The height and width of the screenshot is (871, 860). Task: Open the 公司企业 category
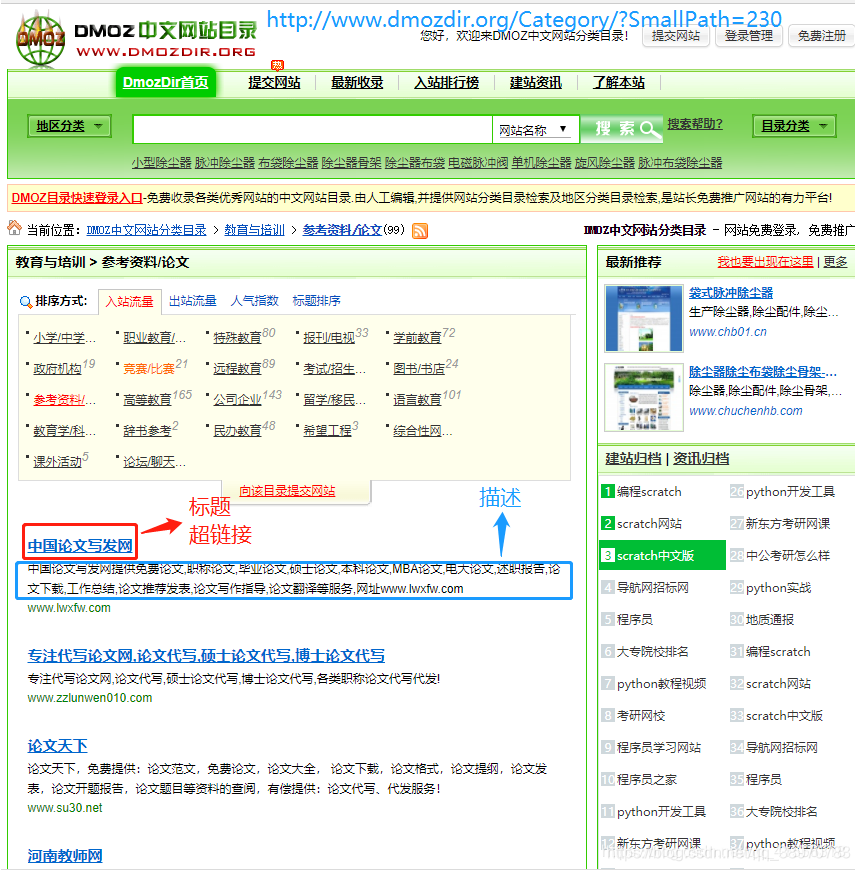pos(237,400)
